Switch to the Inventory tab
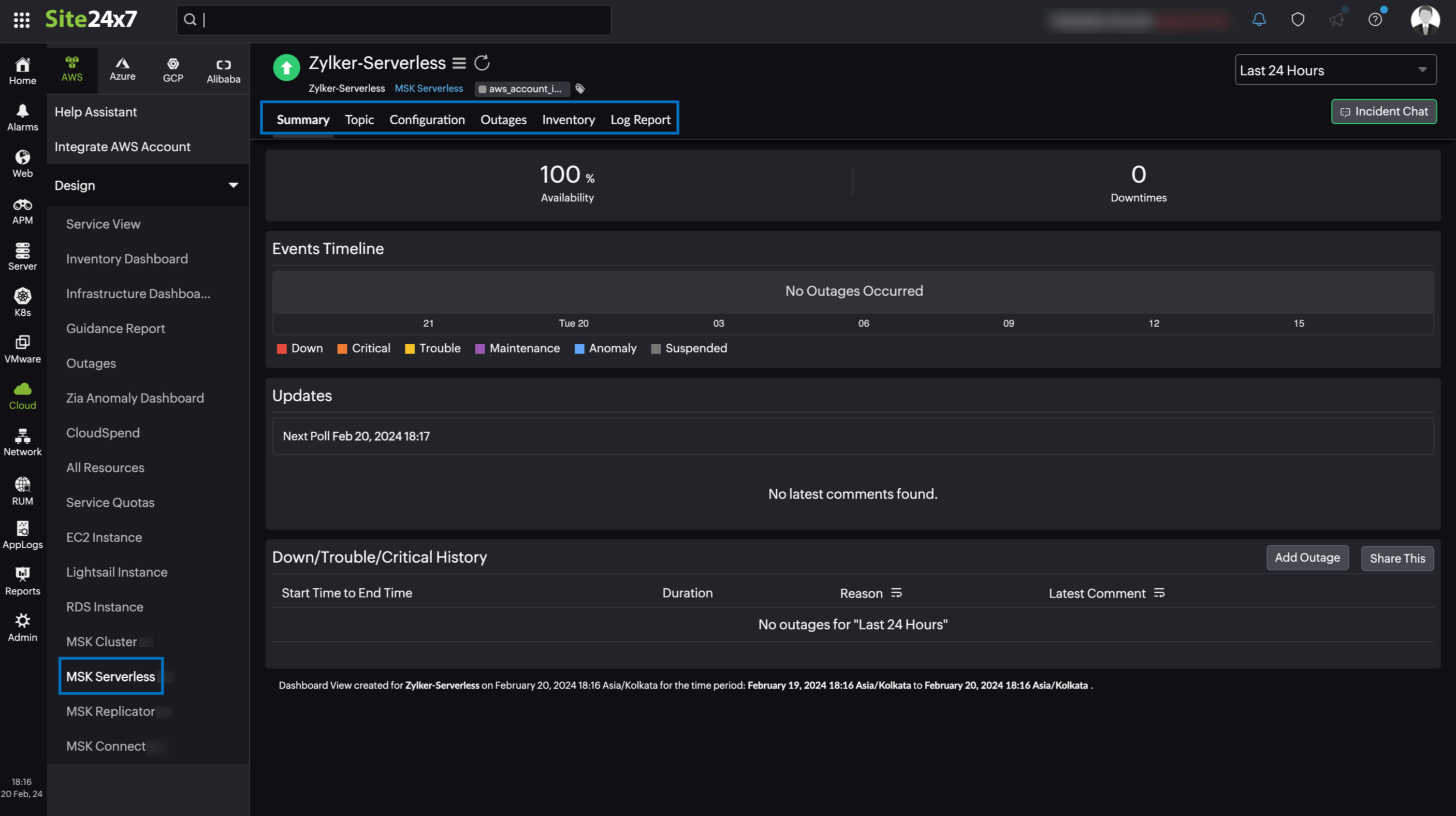 [568, 119]
